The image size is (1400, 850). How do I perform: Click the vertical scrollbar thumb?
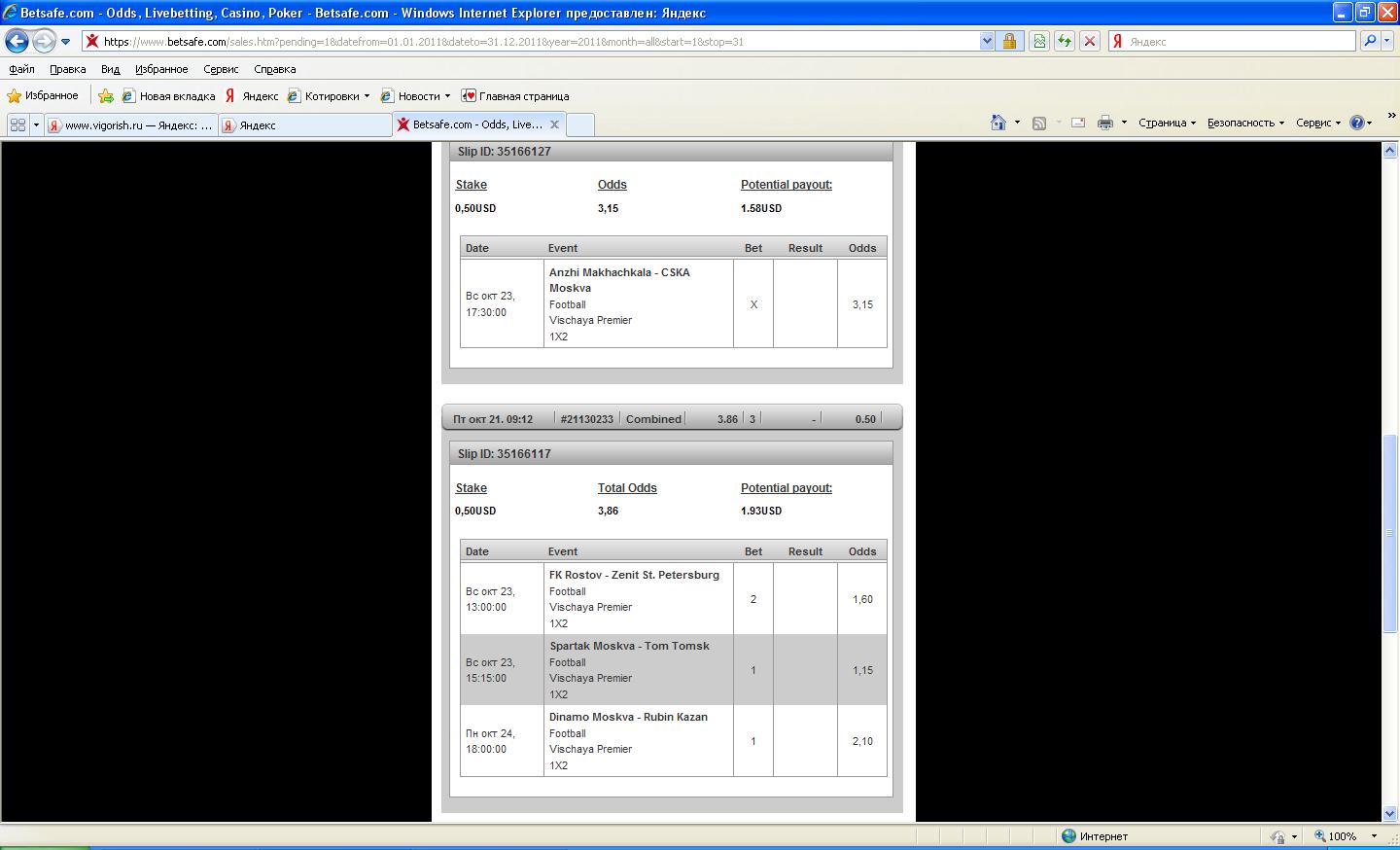(x=1389, y=533)
